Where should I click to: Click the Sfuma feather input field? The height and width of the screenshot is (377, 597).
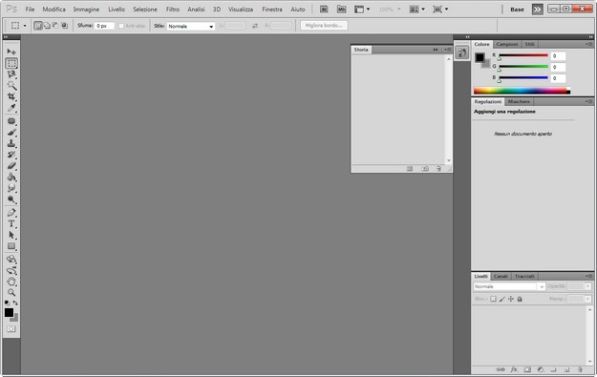[104, 26]
